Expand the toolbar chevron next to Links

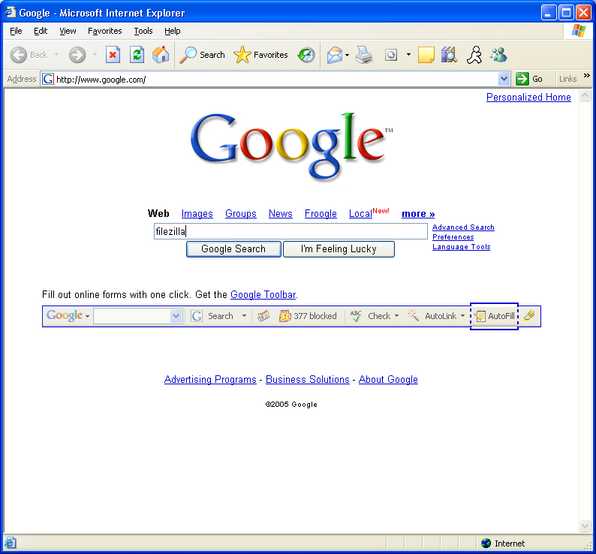587,76
